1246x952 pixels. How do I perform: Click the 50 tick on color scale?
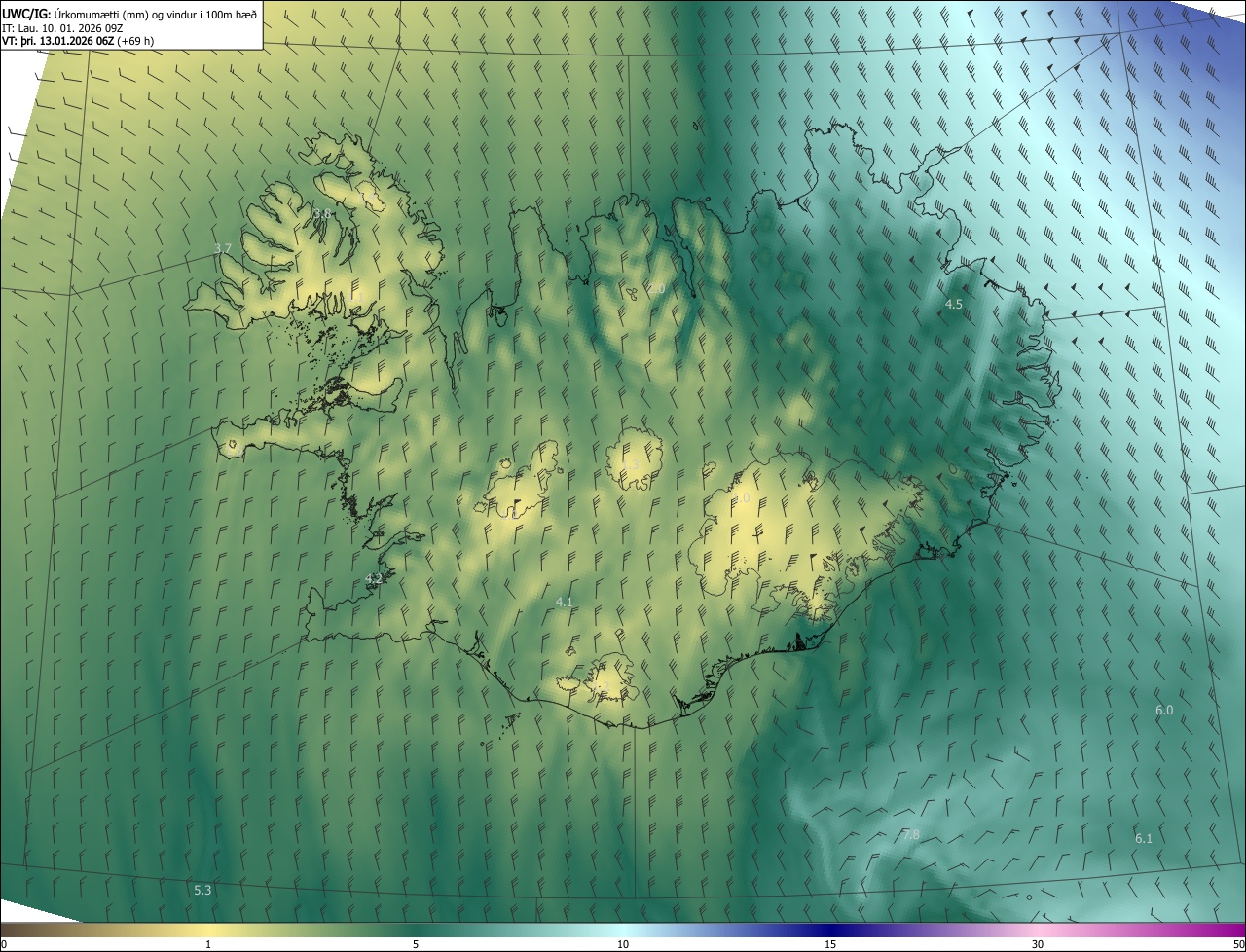point(1238,944)
